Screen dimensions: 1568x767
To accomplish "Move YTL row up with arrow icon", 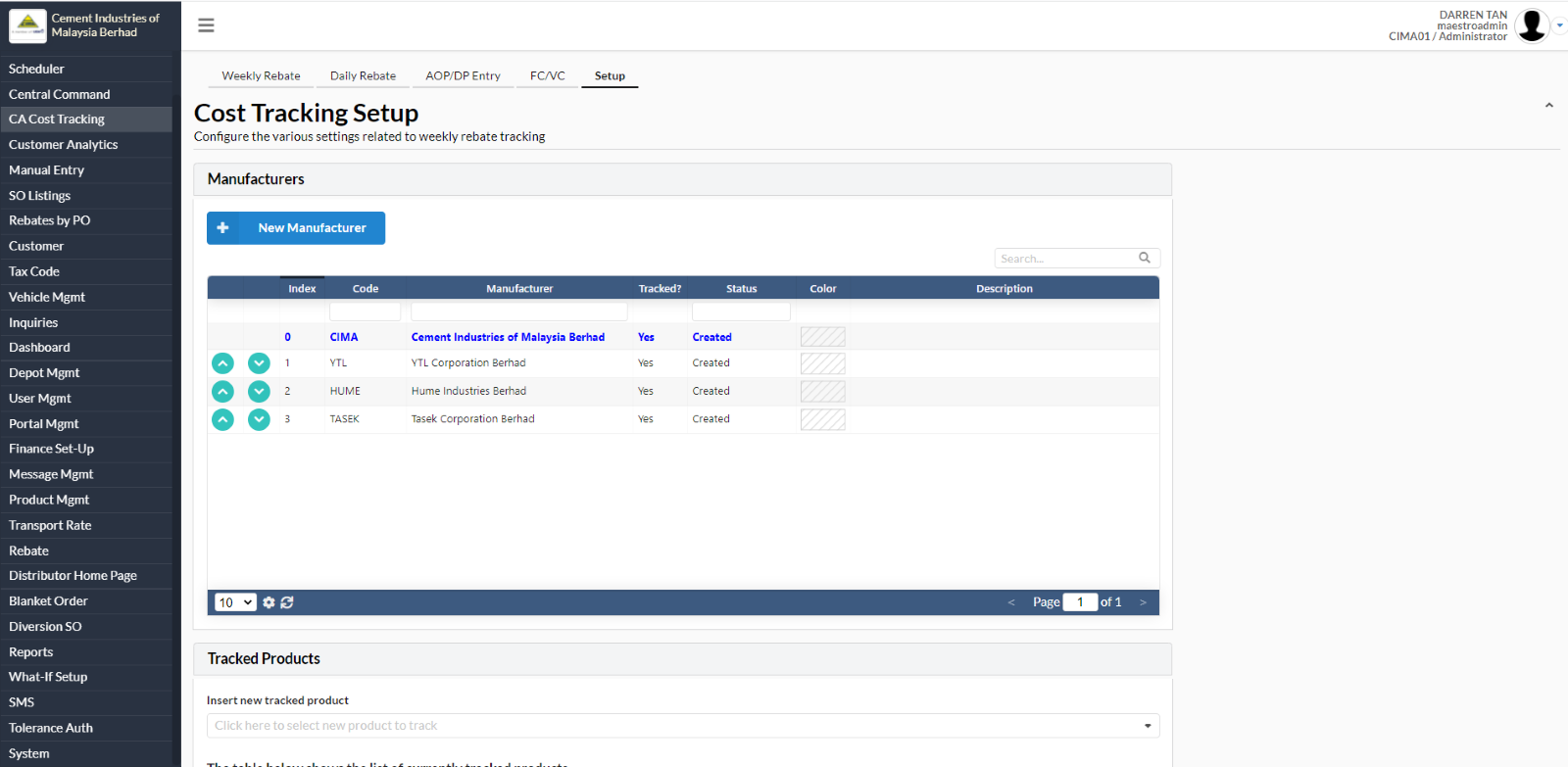I will coord(223,362).
